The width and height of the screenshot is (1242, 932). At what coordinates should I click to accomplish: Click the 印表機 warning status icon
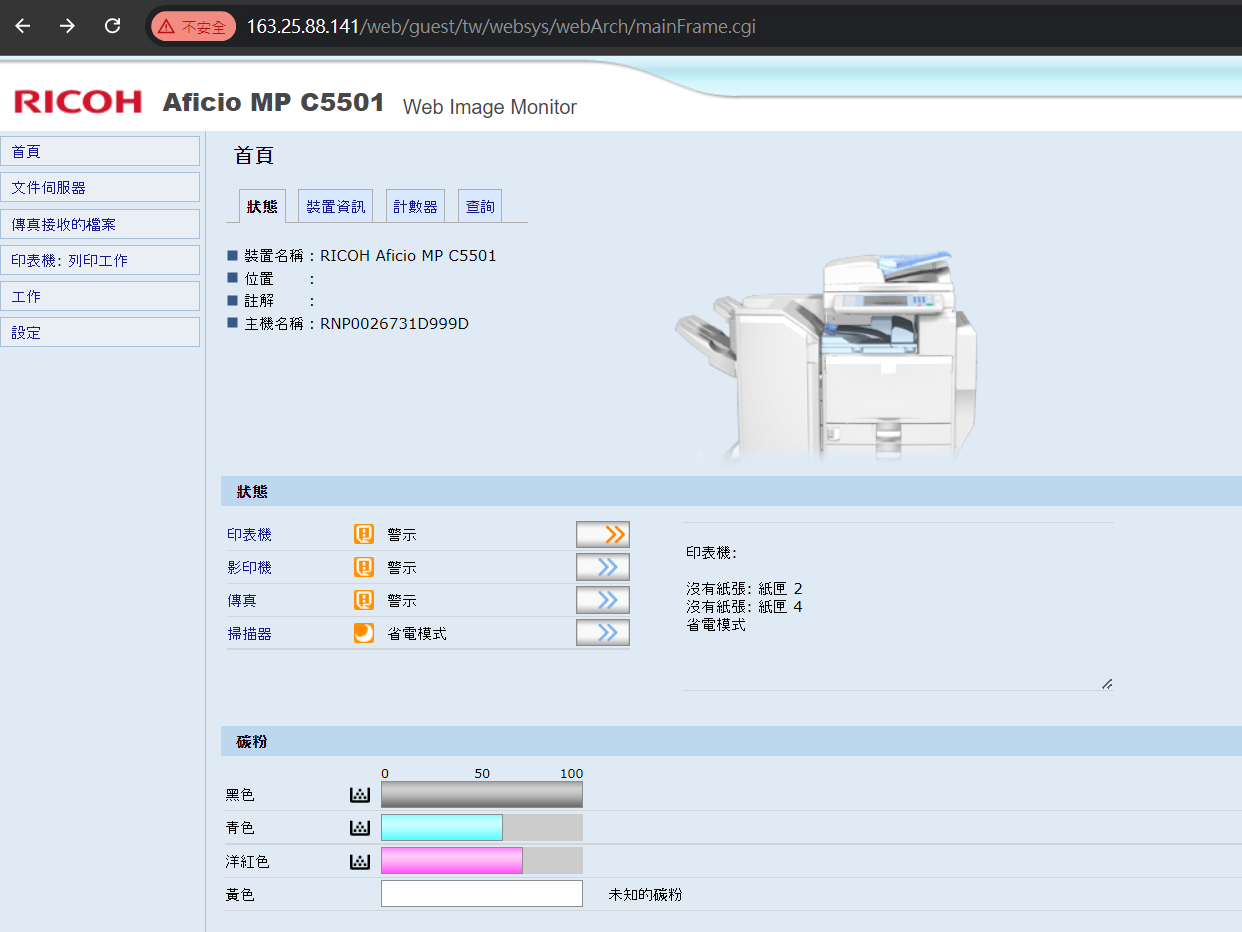(x=364, y=535)
